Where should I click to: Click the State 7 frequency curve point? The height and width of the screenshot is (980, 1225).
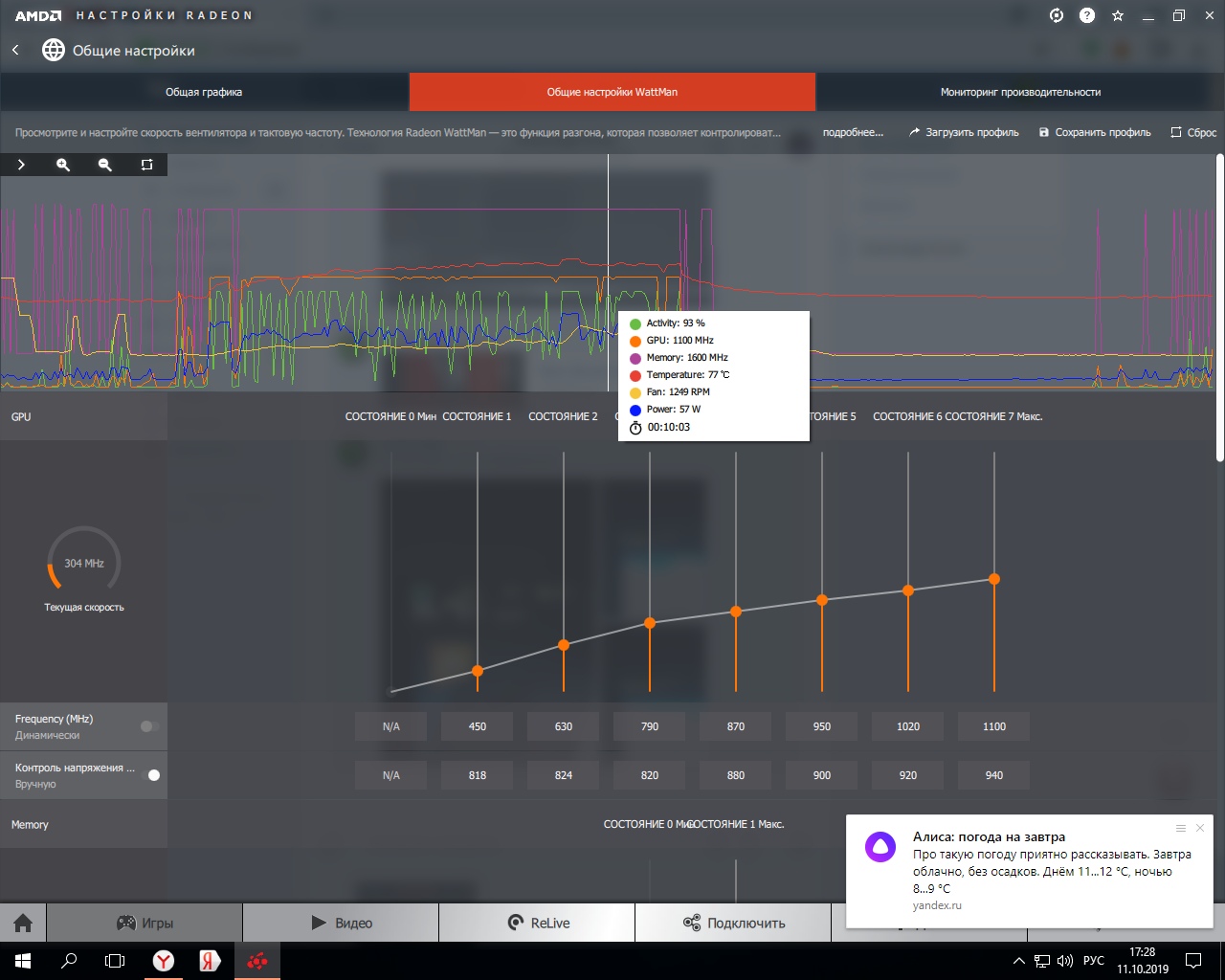pyautogui.click(x=994, y=579)
